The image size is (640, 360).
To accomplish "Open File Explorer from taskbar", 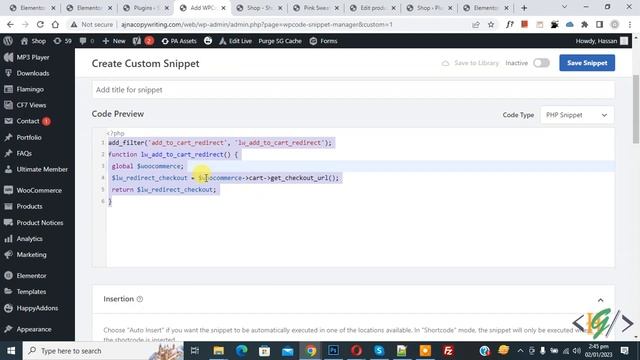I will click(x=218, y=351).
